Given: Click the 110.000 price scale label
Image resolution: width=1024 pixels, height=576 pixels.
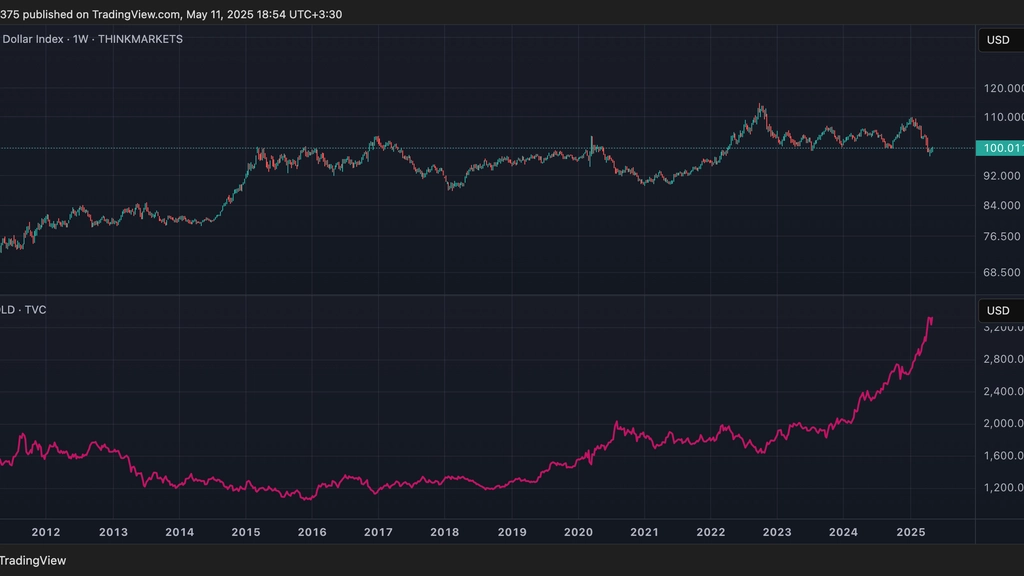Looking at the screenshot, I should pos(1003,117).
